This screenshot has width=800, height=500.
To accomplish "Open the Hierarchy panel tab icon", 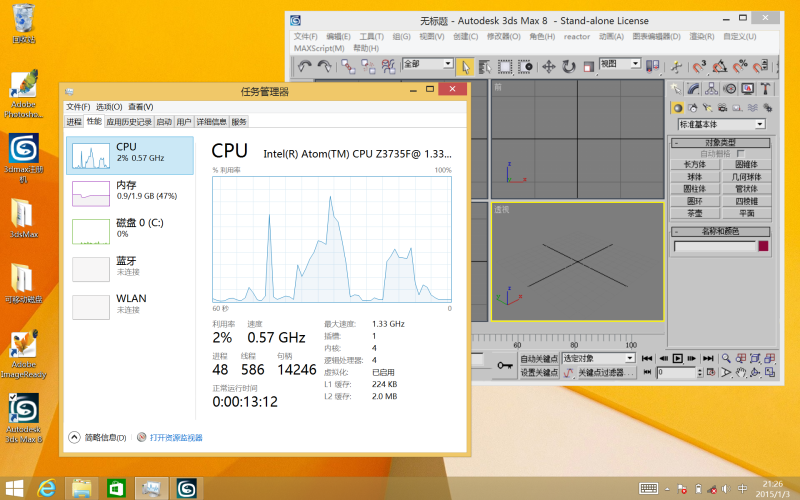I will click(711, 89).
